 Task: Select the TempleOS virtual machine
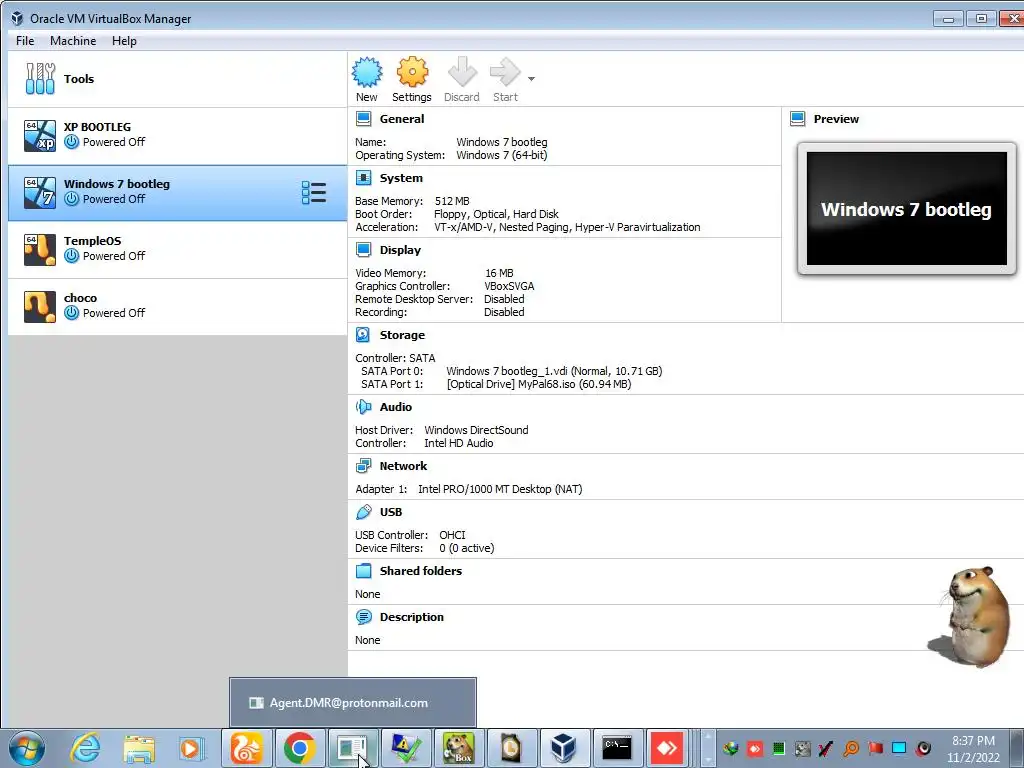[x=177, y=250]
